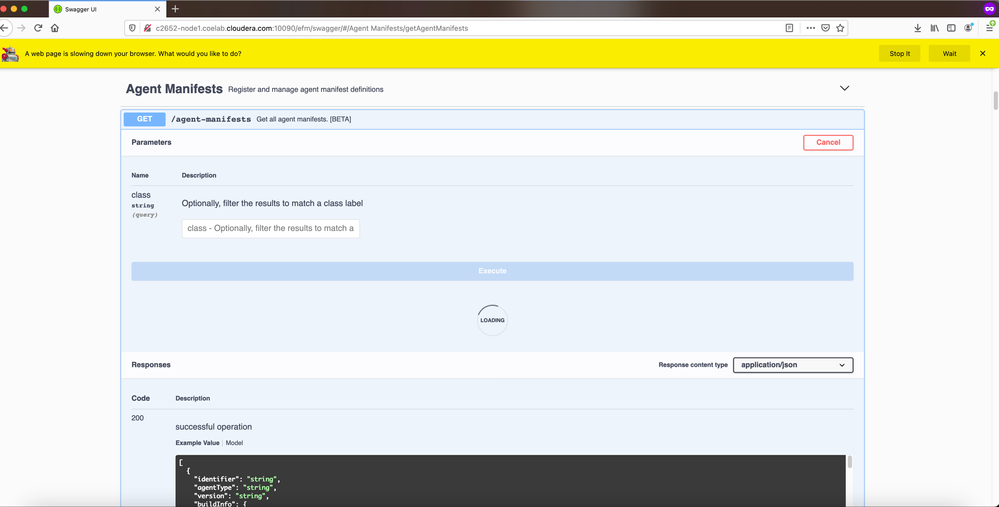This screenshot has height=507, width=999.
Task: Select the Swagger UI tab
Action: 107,9
